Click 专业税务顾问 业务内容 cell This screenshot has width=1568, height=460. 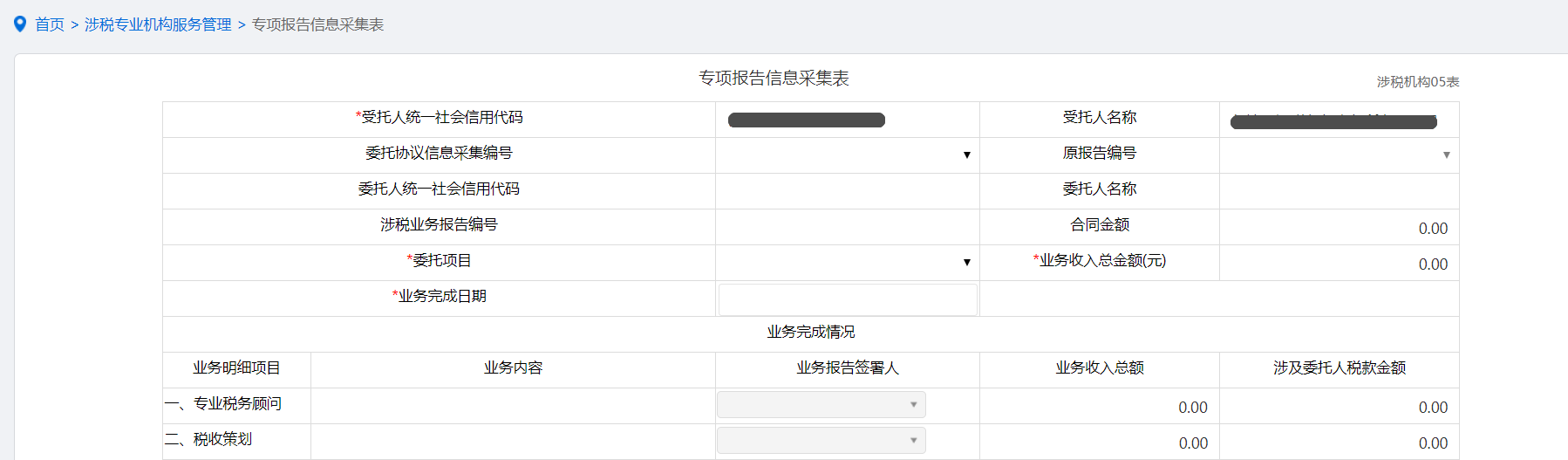(x=513, y=406)
